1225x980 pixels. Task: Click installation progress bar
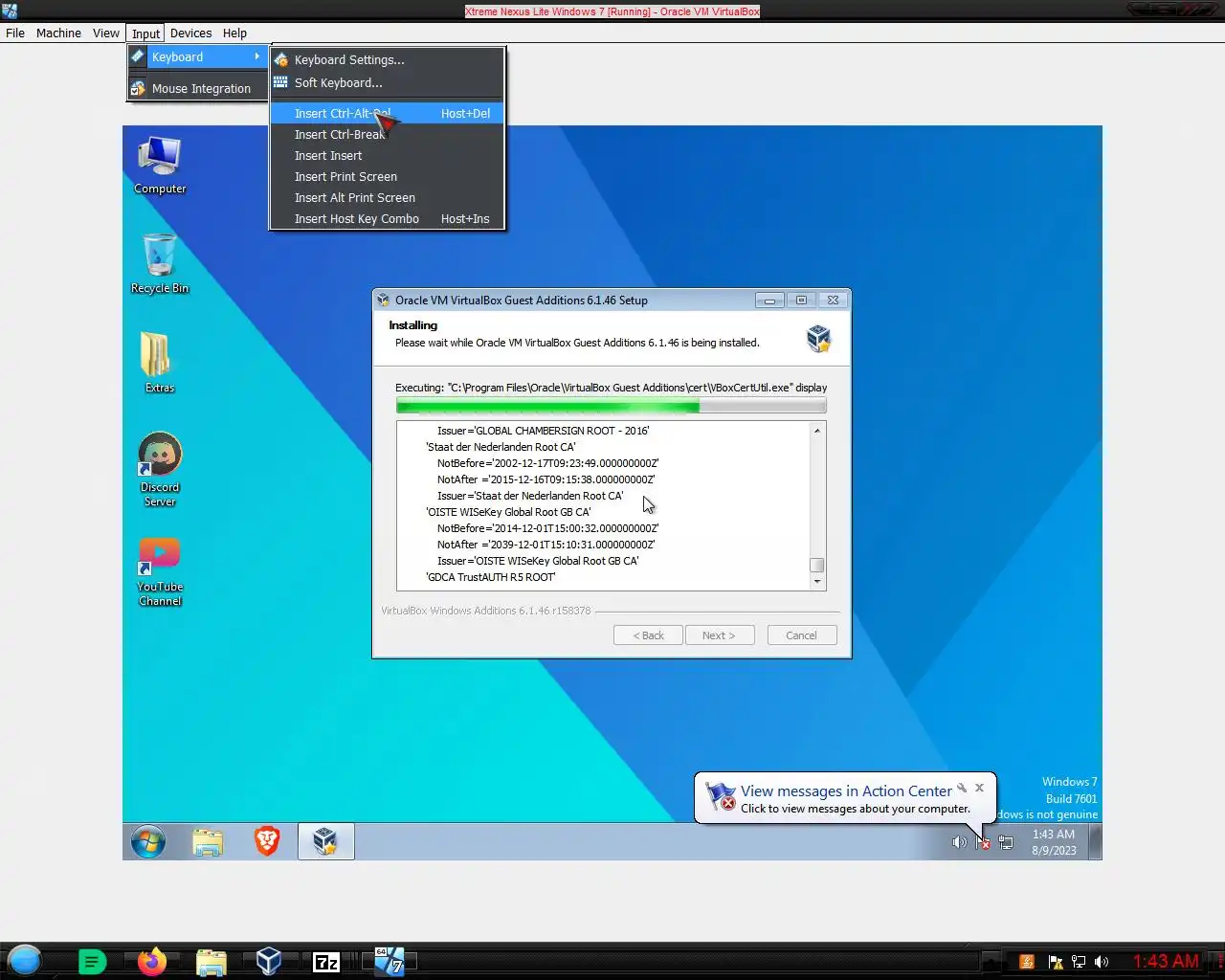click(x=611, y=406)
